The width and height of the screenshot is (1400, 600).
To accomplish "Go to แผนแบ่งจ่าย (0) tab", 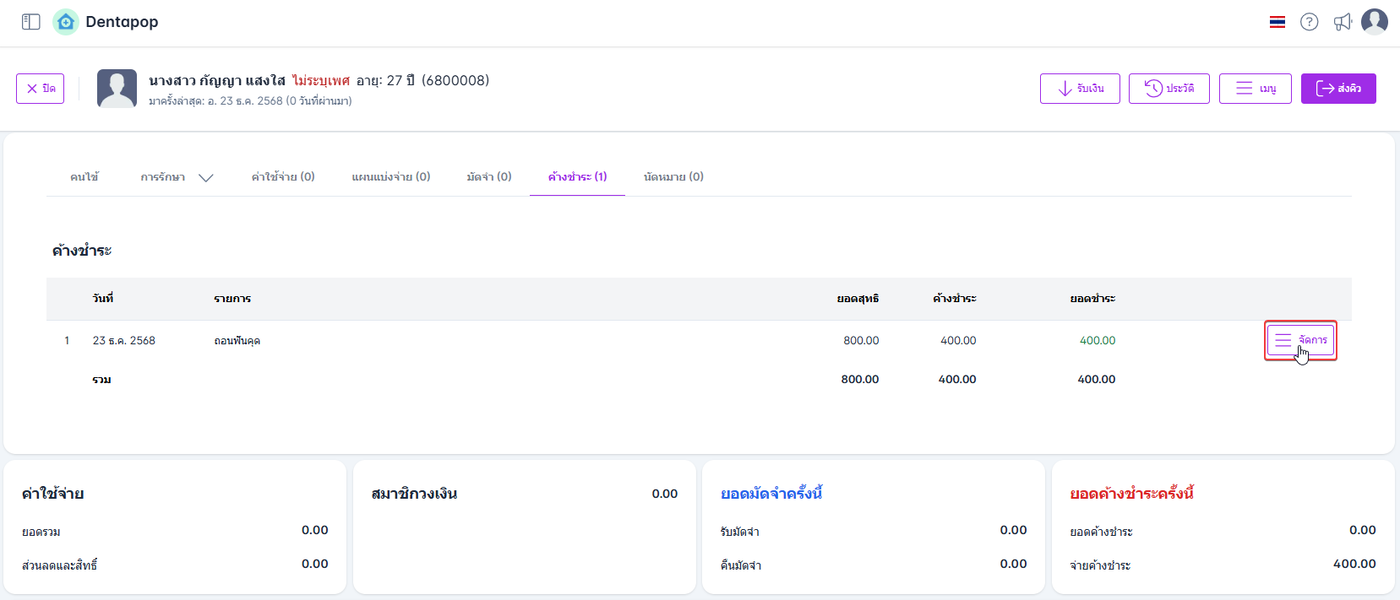I will (391, 177).
